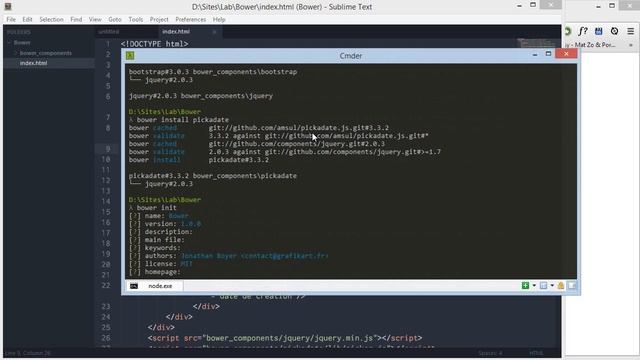This screenshot has width=640, height=360.
Task: Click line number 25 in the gutter
Action: tap(106, 327)
